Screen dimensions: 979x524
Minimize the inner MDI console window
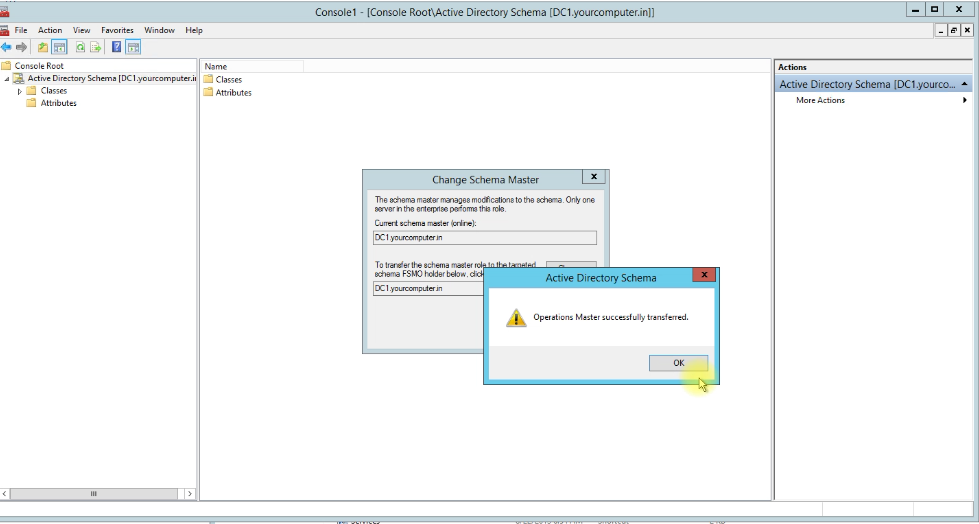[x=942, y=30]
